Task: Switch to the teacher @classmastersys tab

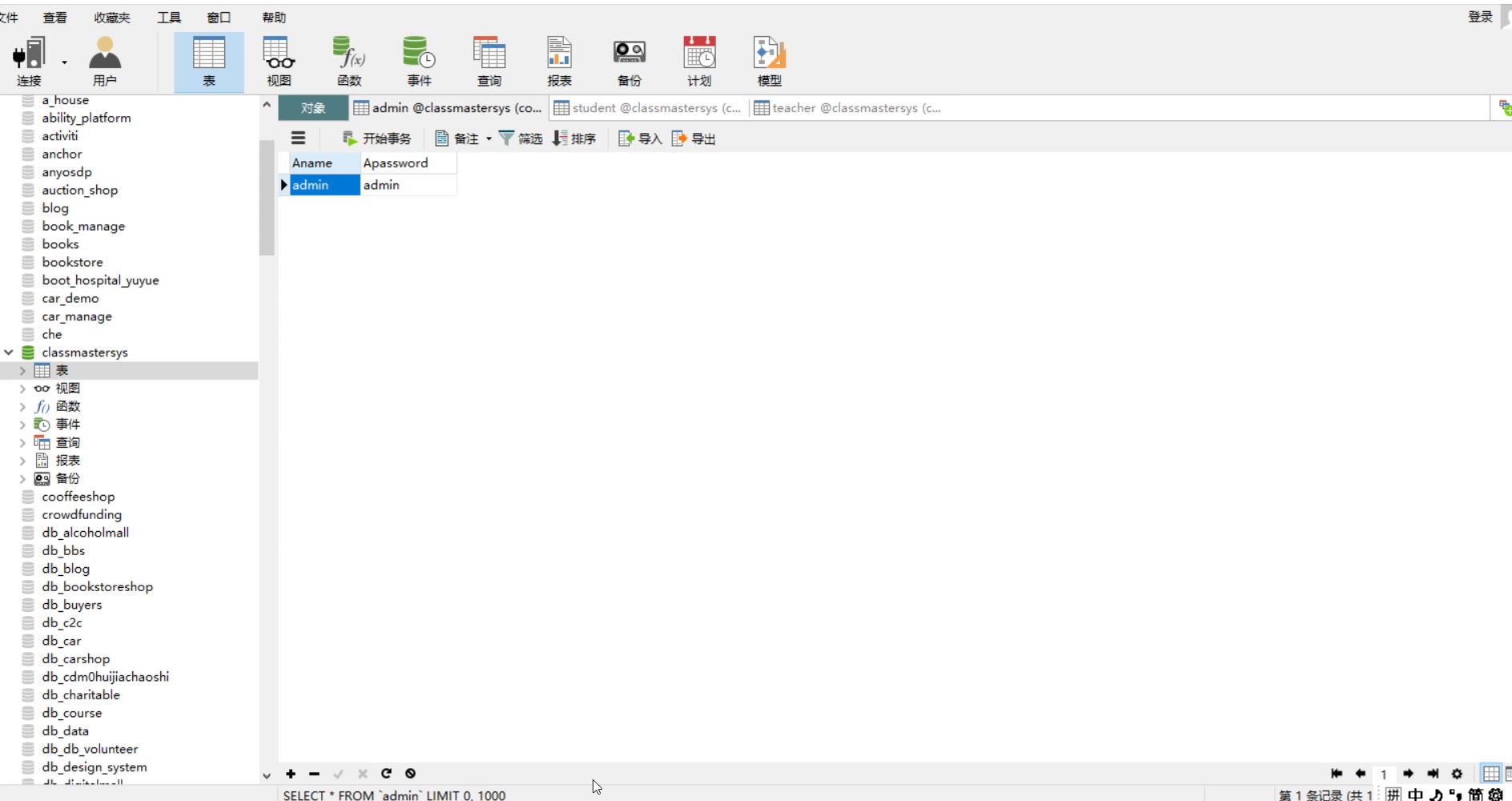Action: 848,108
